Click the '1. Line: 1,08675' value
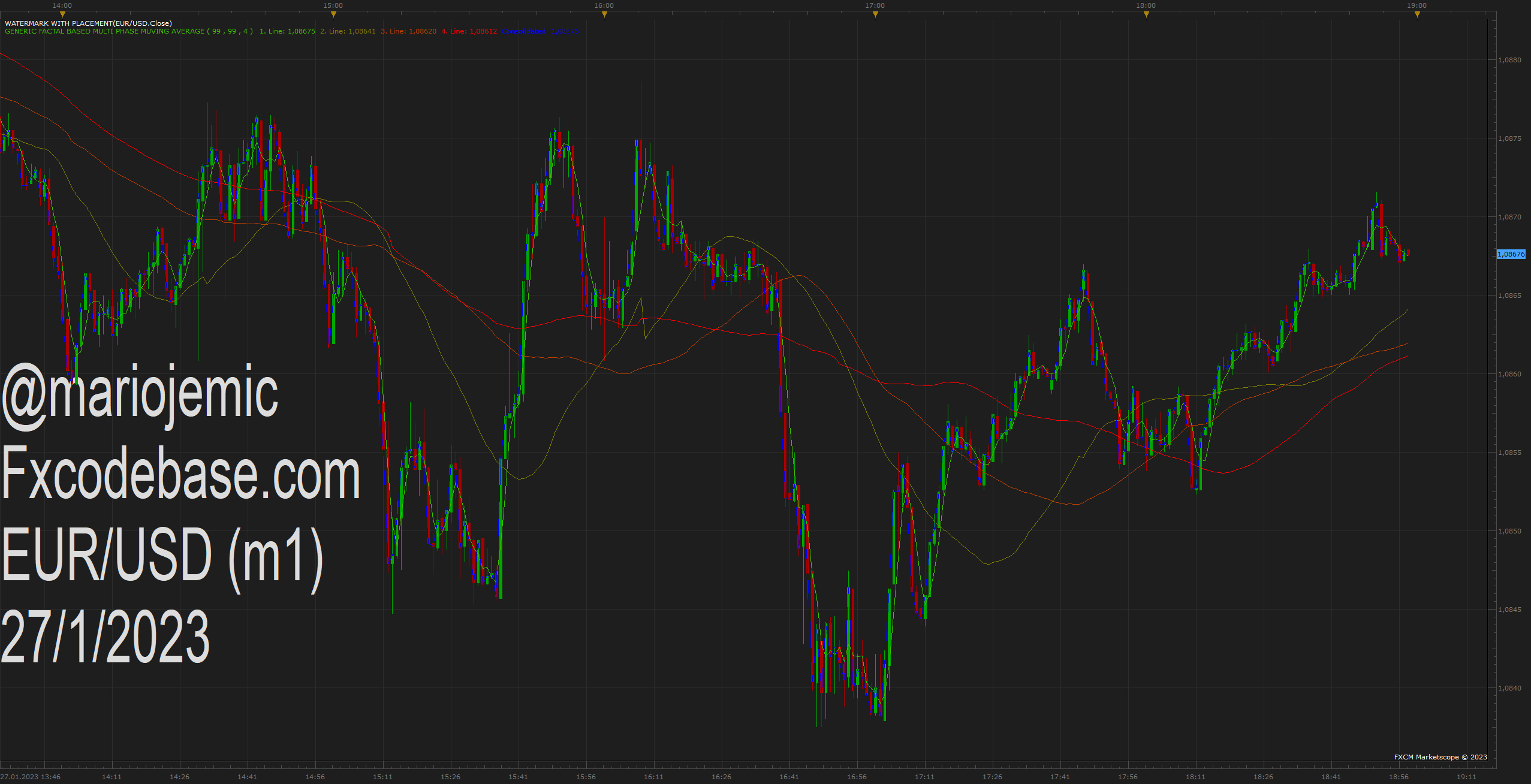The image size is (1531, 784). click(x=287, y=31)
